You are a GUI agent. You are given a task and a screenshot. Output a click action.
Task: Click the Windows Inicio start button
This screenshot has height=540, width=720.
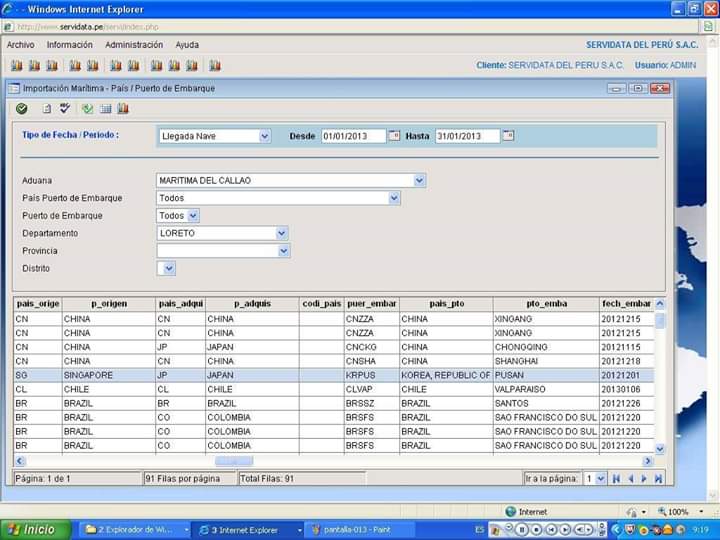[35, 529]
